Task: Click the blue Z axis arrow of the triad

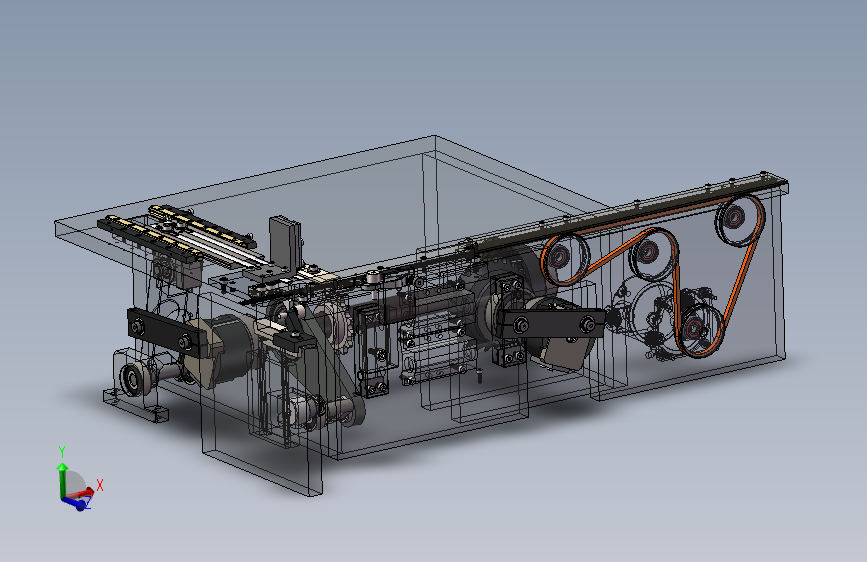Action: (x=76, y=503)
